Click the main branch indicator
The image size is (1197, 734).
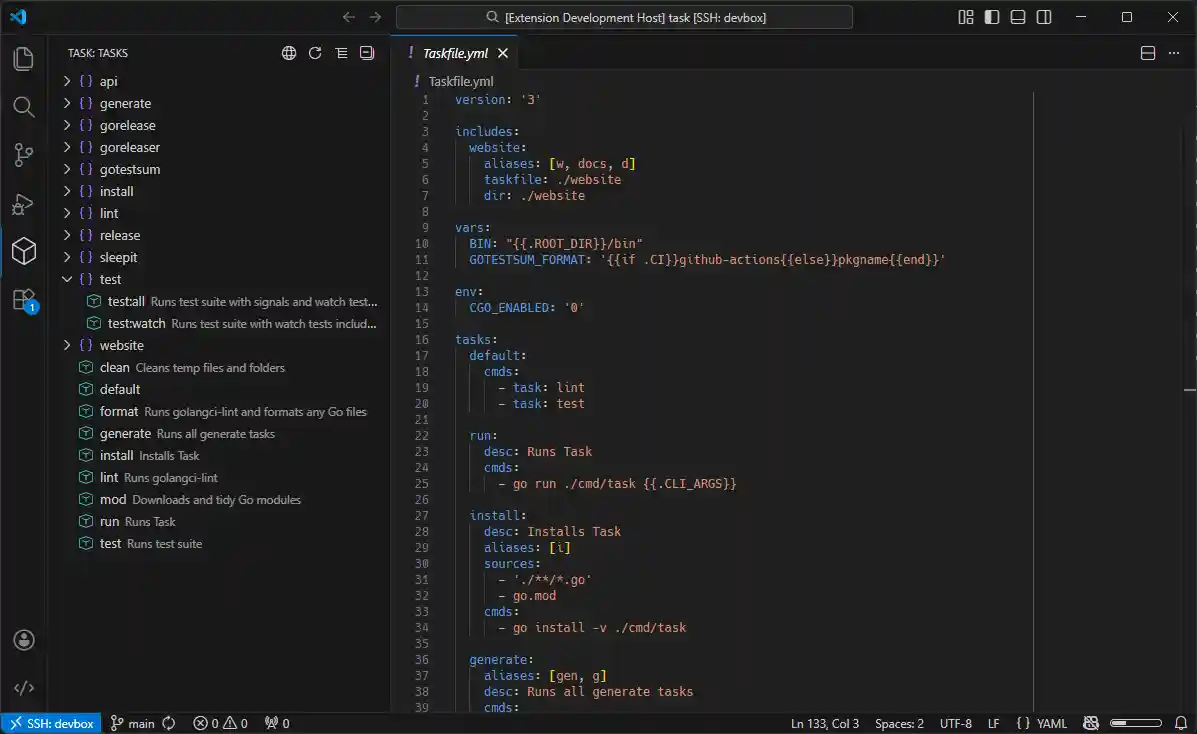[x=134, y=723]
